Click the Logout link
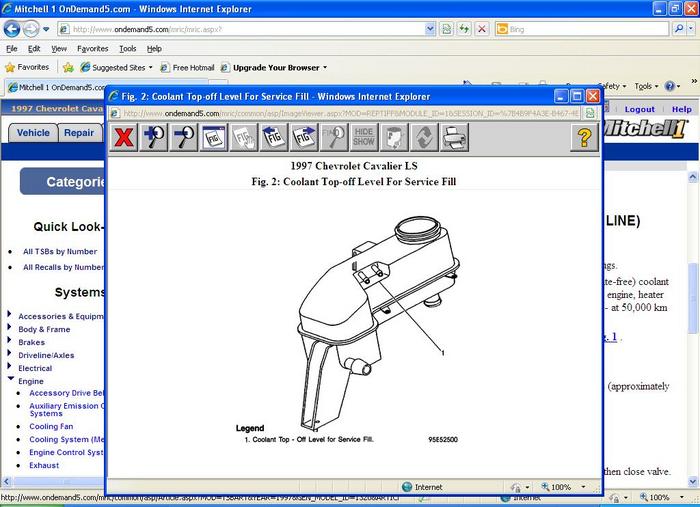Image resolution: width=700 pixels, height=507 pixels. (639, 109)
